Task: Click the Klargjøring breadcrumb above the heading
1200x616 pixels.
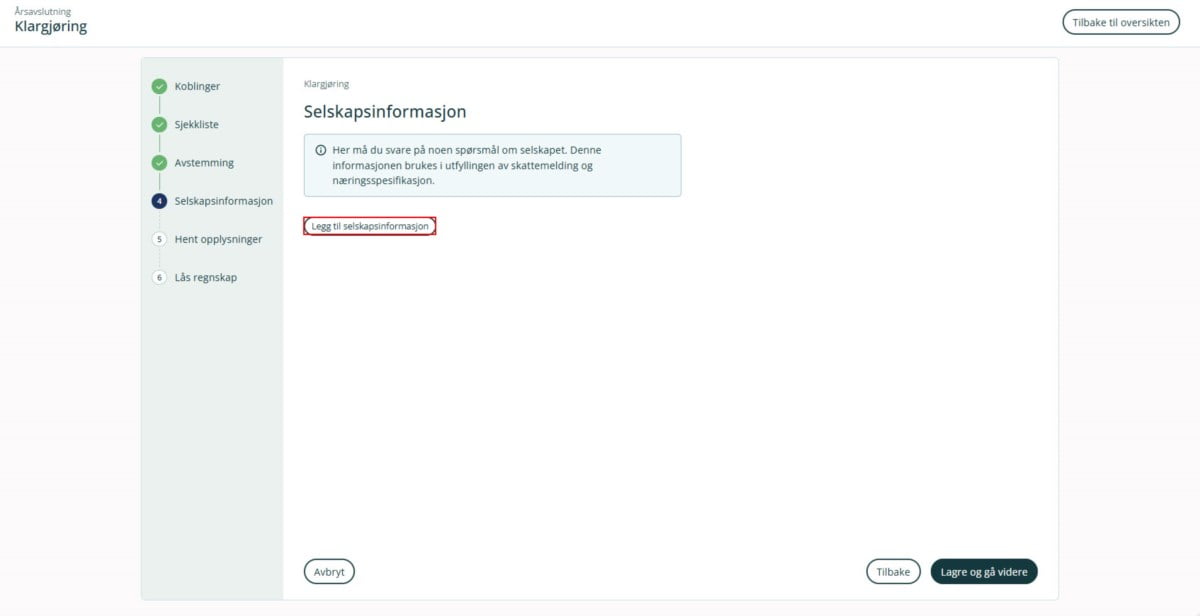Action: click(326, 84)
